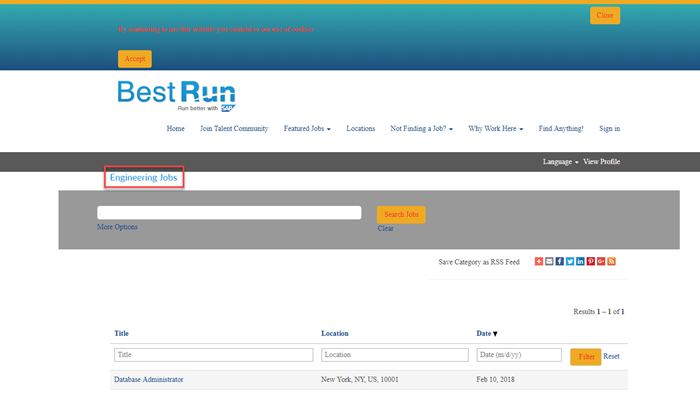Reset the table filters
The height and width of the screenshot is (401, 700).
pos(611,356)
